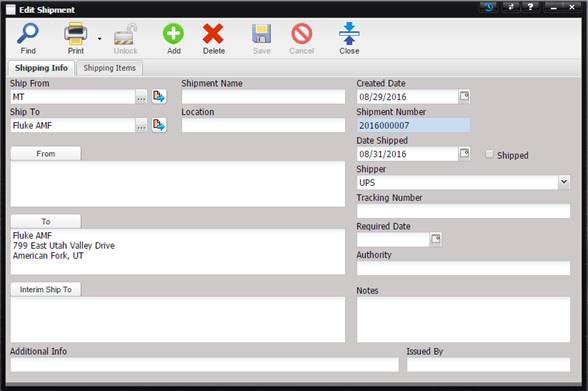Open the Created Date calendar picker
Image resolution: width=588 pixels, height=391 pixels.
click(464, 96)
